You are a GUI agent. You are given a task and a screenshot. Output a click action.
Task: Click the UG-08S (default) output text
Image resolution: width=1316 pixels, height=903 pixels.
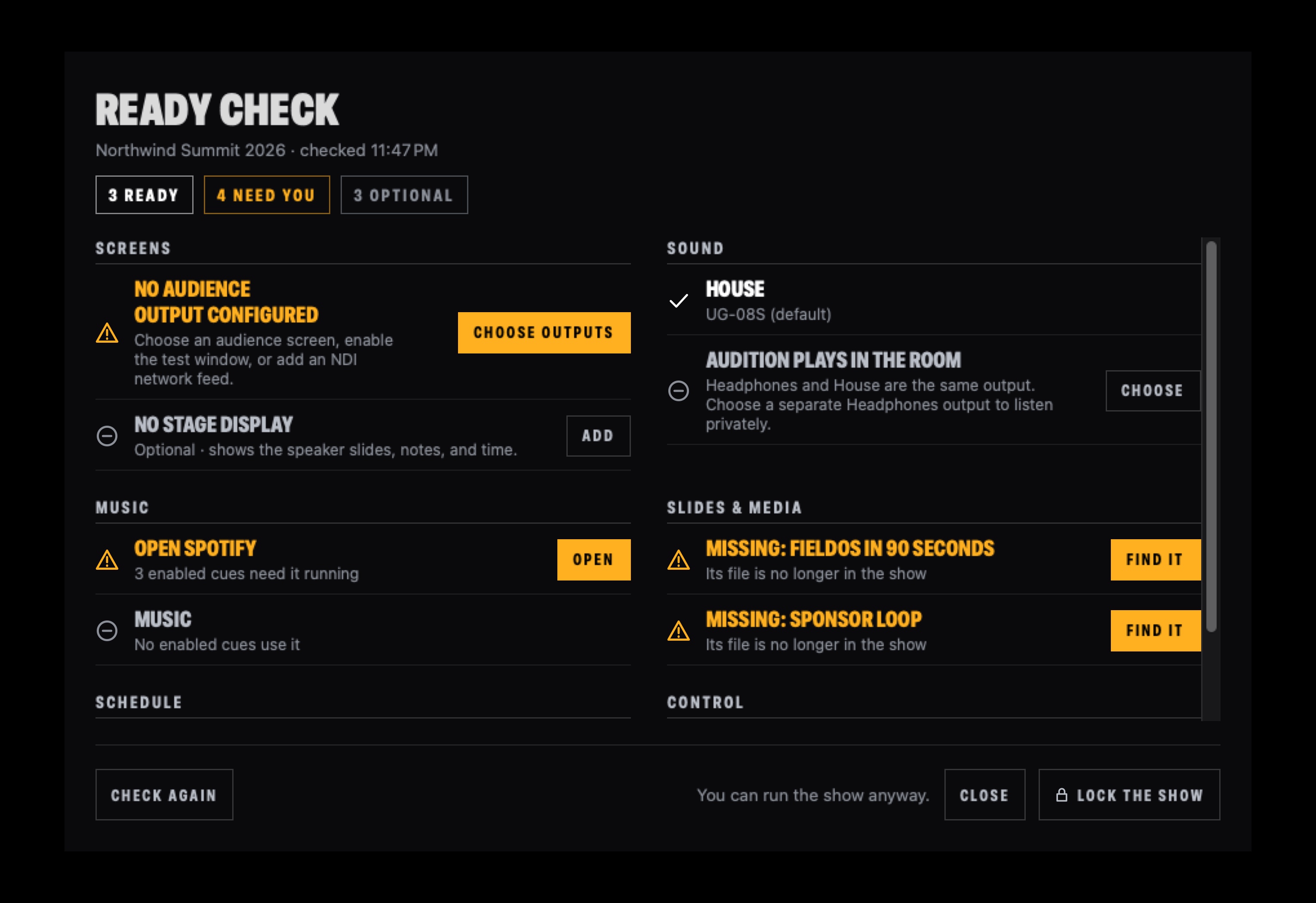pos(769,314)
